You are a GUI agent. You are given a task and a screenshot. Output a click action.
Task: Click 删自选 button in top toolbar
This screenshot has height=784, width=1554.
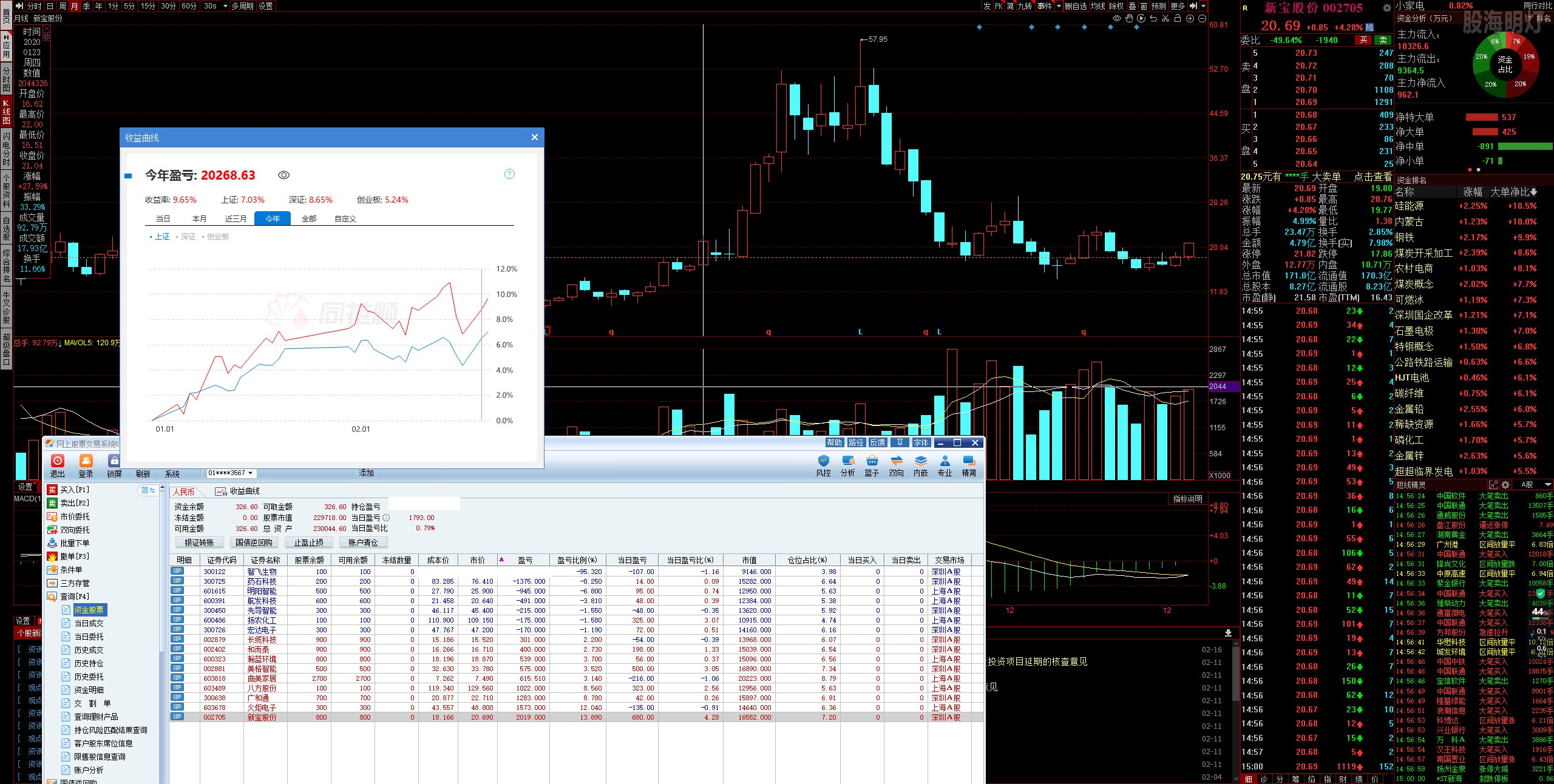point(1076,6)
